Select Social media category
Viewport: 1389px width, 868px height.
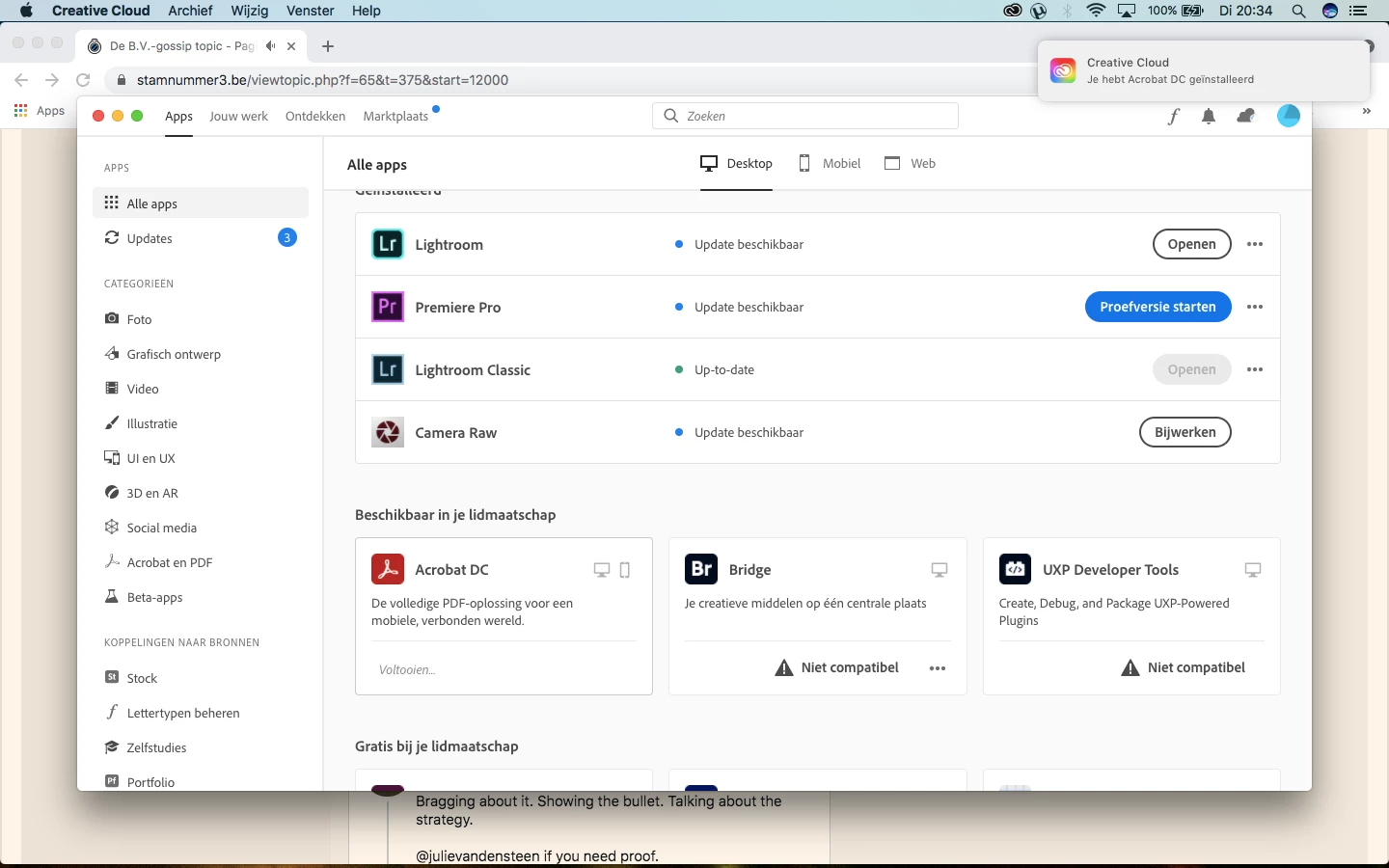click(x=201, y=528)
